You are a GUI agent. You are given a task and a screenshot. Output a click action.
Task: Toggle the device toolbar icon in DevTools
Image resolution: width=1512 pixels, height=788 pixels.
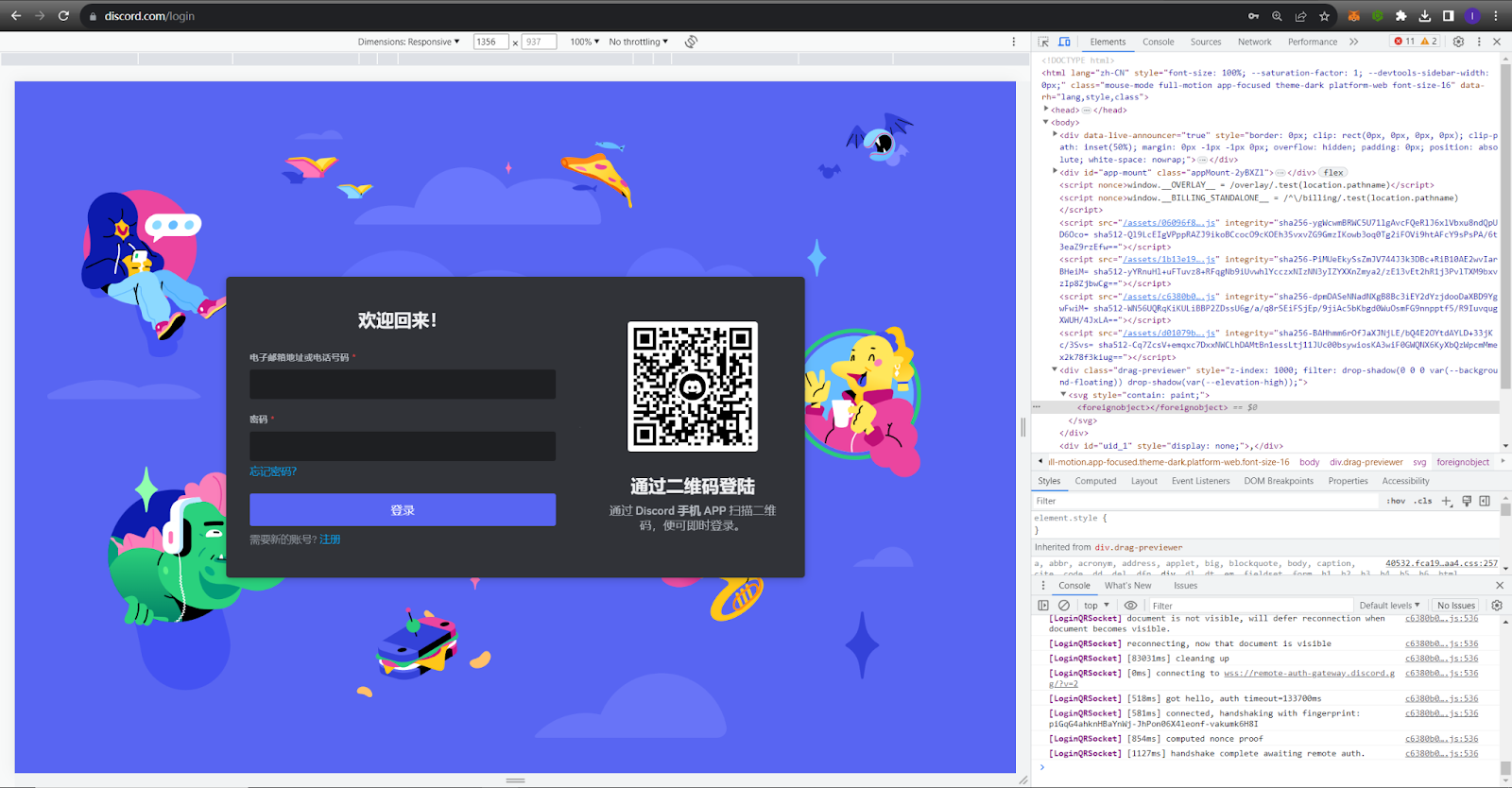1064,42
